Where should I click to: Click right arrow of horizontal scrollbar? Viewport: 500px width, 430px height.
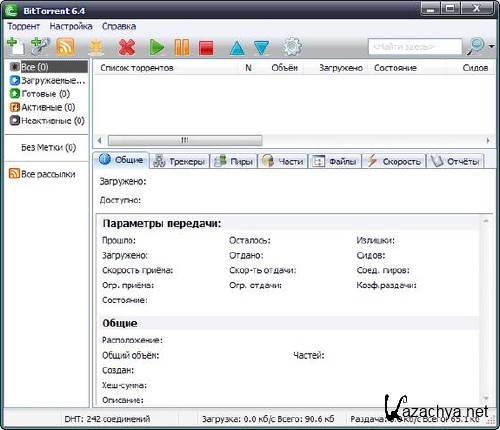(488, 140)
